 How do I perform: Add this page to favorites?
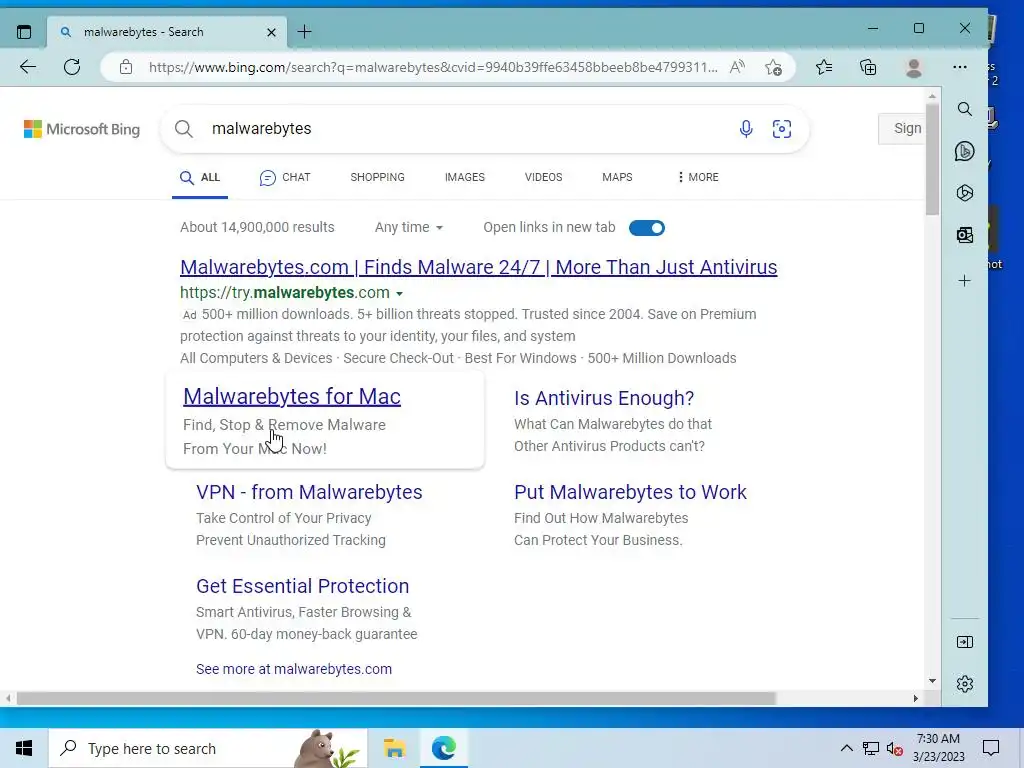(774, 67)
